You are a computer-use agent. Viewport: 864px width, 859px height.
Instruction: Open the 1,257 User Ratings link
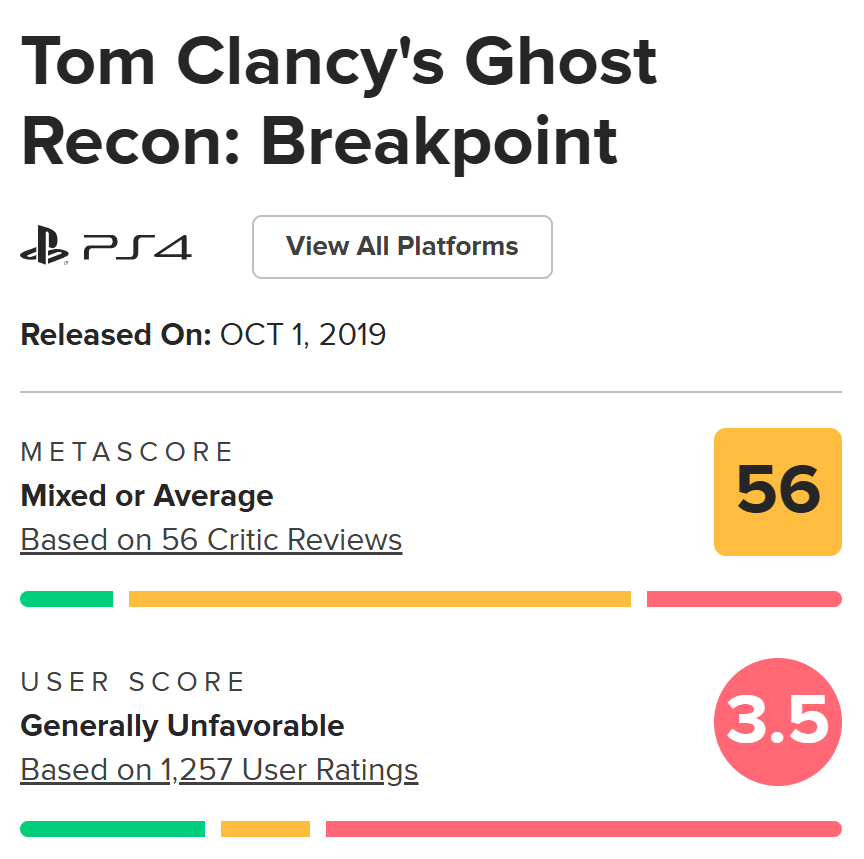(x=219, y=770)
